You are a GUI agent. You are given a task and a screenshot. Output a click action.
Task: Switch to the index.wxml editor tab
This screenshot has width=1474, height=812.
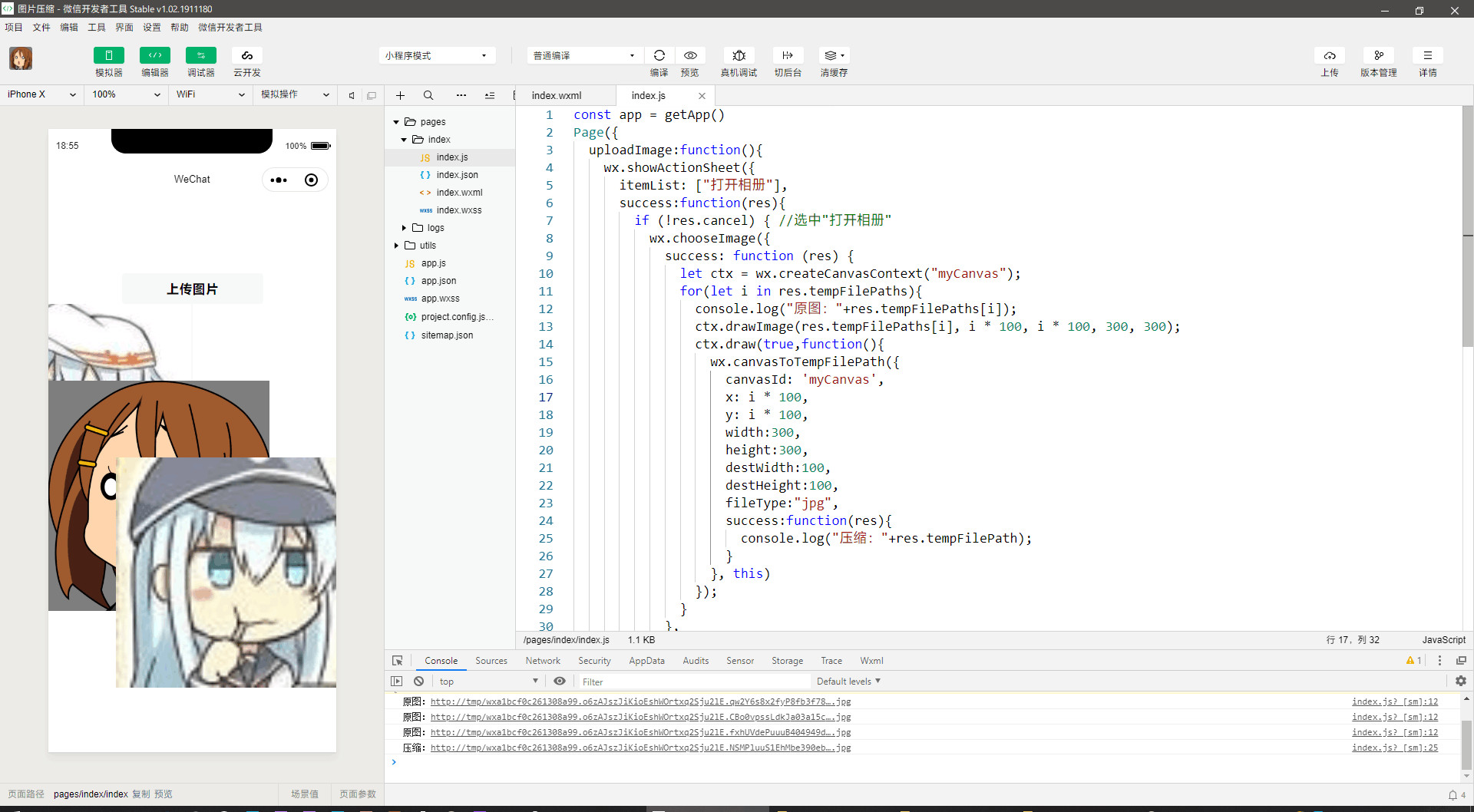(x=557, y=96)
